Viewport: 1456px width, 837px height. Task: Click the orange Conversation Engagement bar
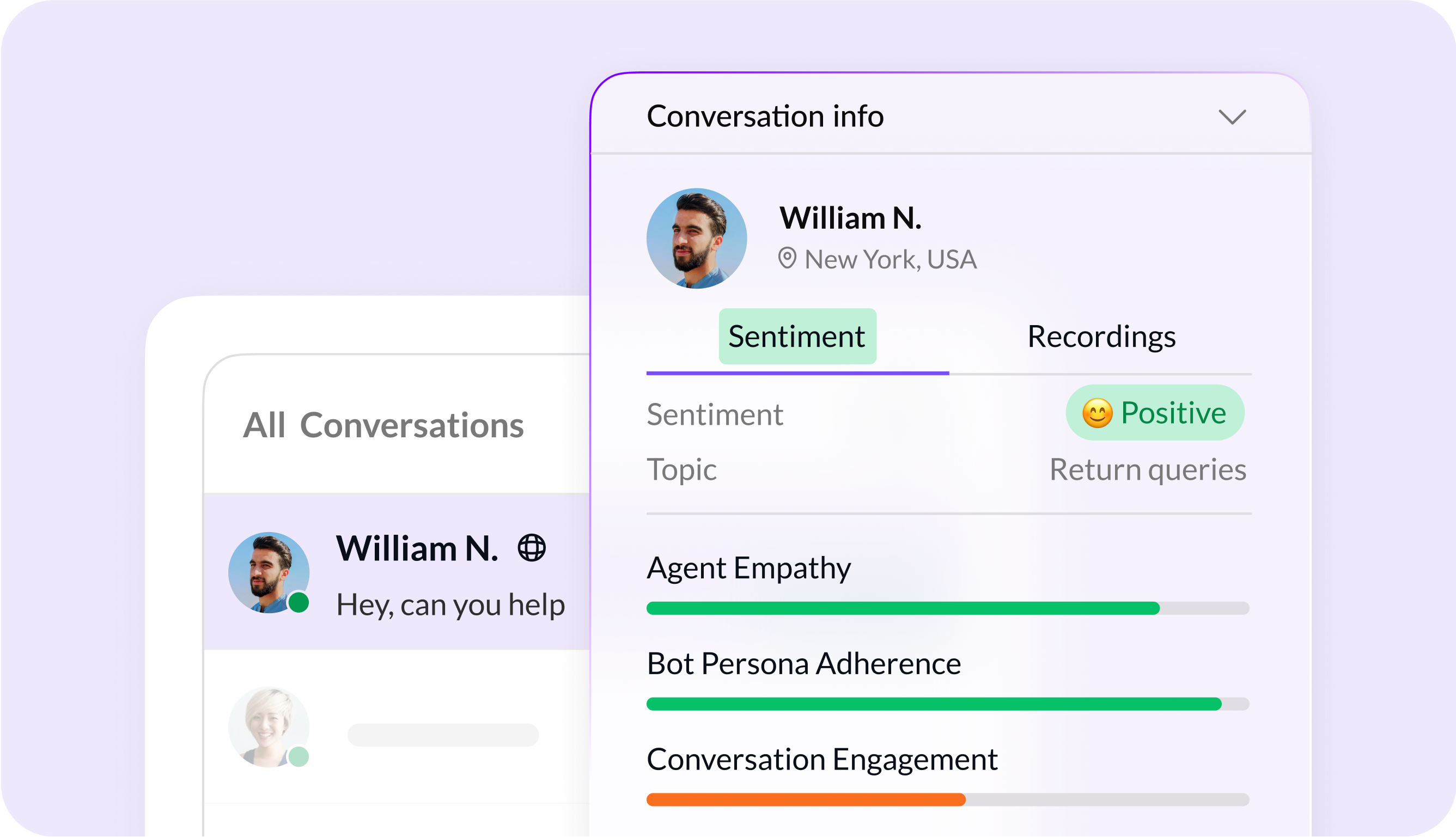point(806,799)
